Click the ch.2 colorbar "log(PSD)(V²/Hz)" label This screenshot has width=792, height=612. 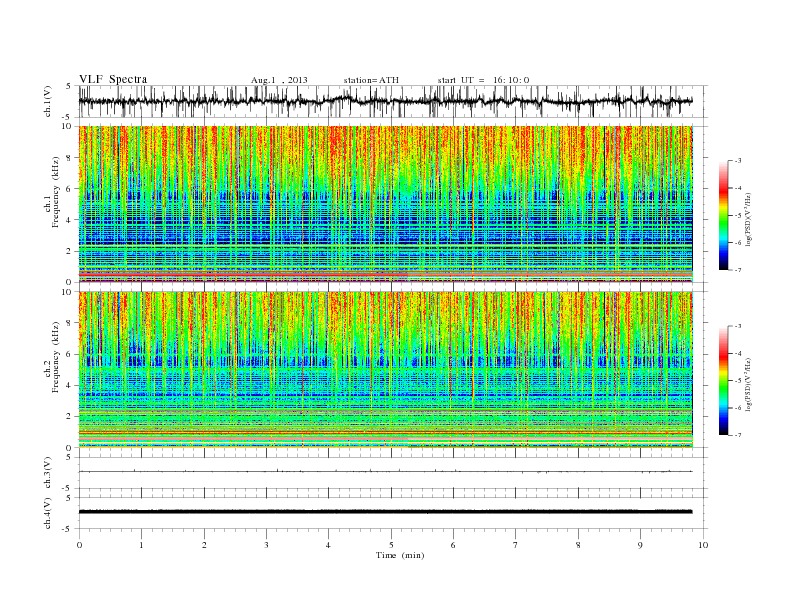click(749, 383)
